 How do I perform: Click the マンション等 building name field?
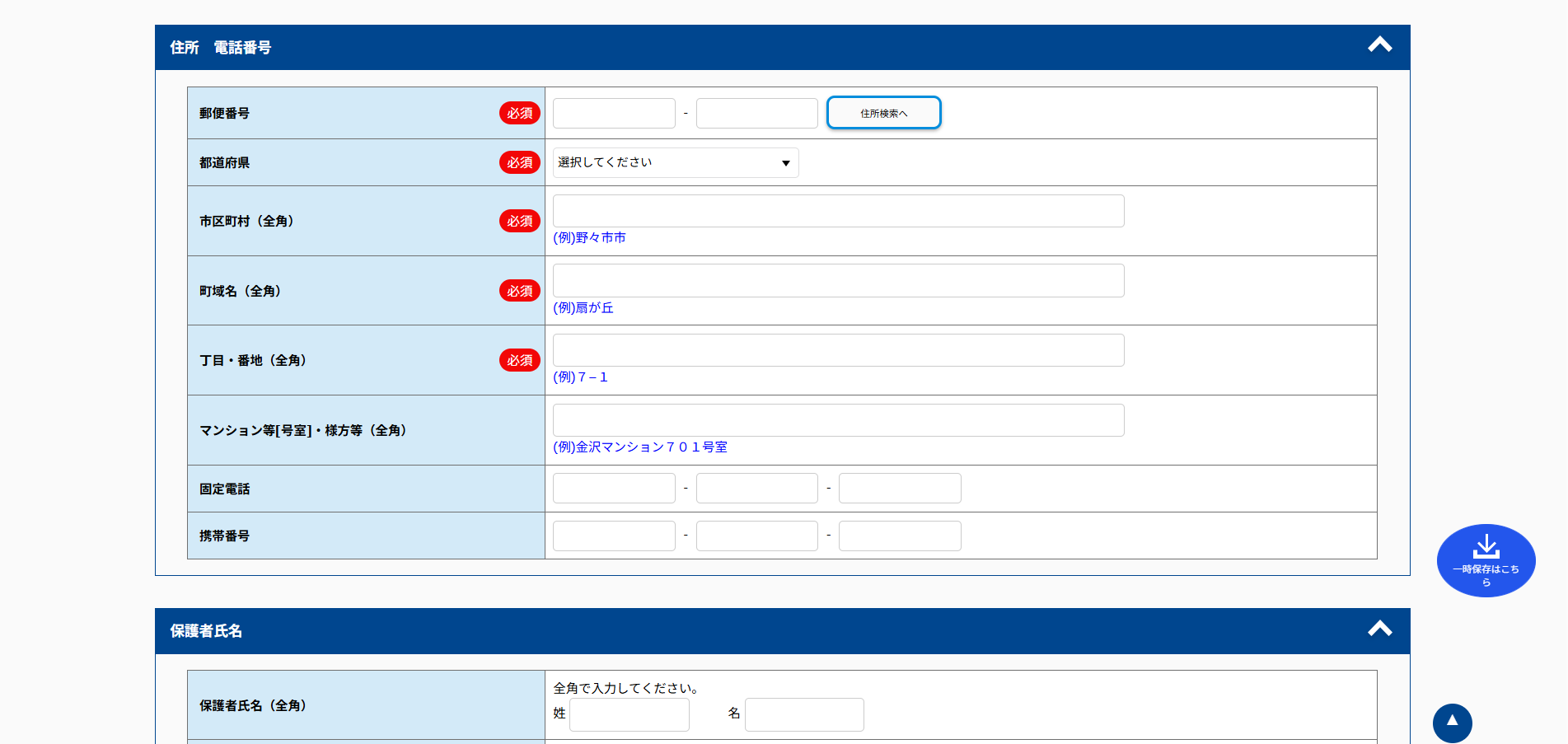point(838,420)
